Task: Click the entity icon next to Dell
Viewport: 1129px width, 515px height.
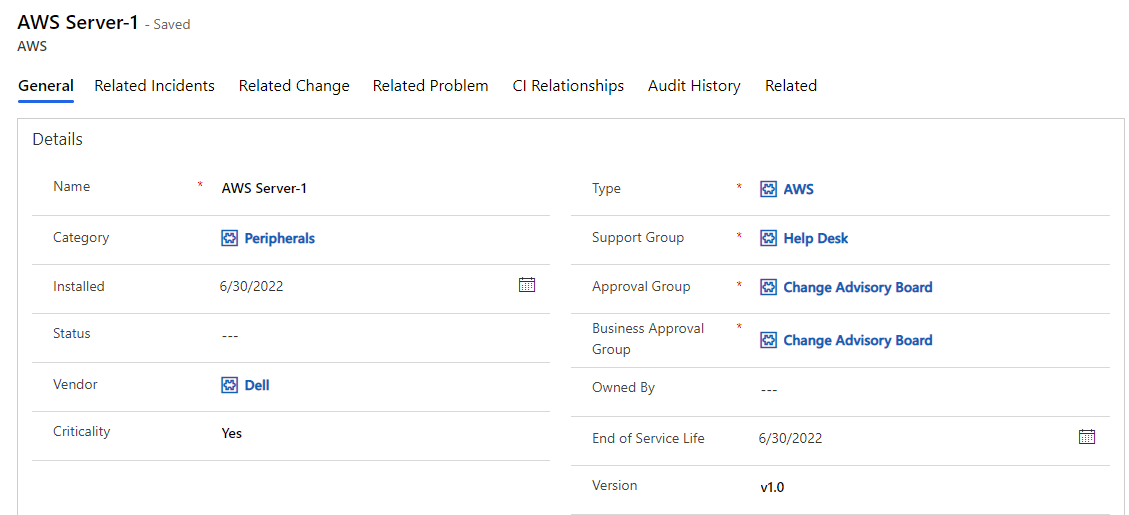Action: point(230,385)
